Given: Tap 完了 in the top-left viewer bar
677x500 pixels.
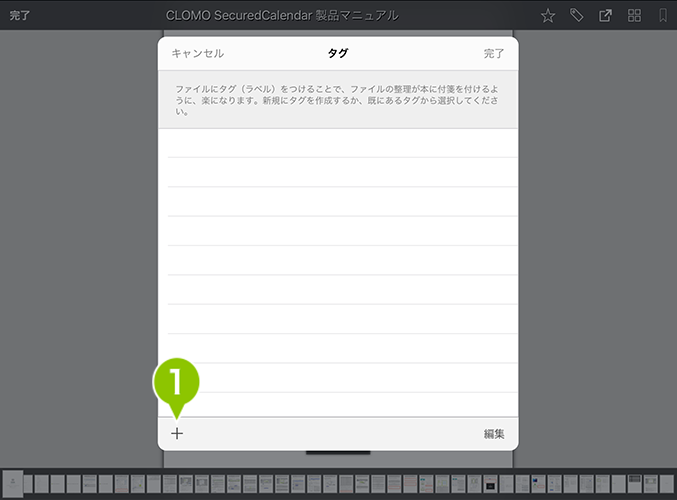Looking at the screenshot, I should pos(20,16).
